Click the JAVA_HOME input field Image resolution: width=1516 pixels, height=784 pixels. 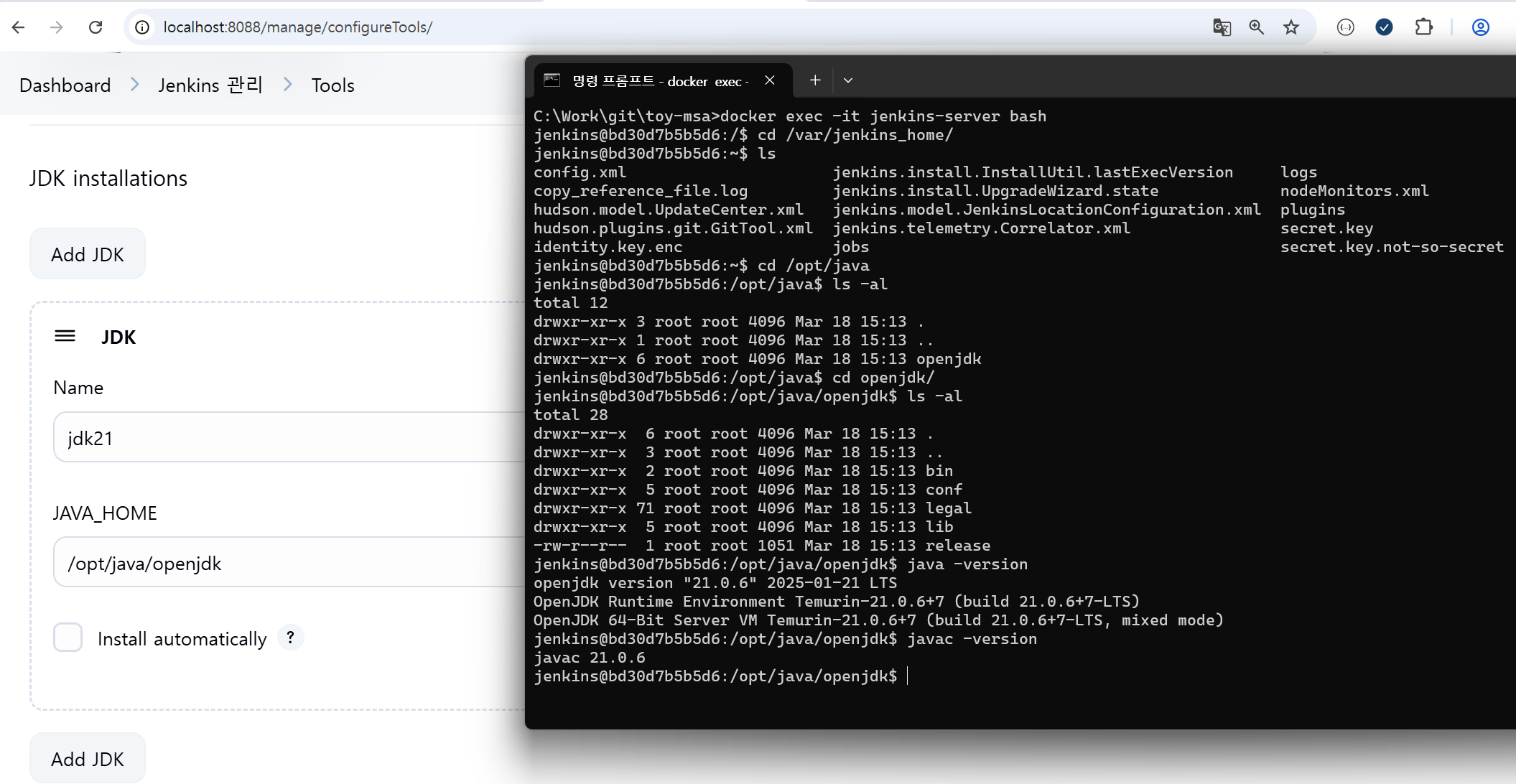pos(287,563)
